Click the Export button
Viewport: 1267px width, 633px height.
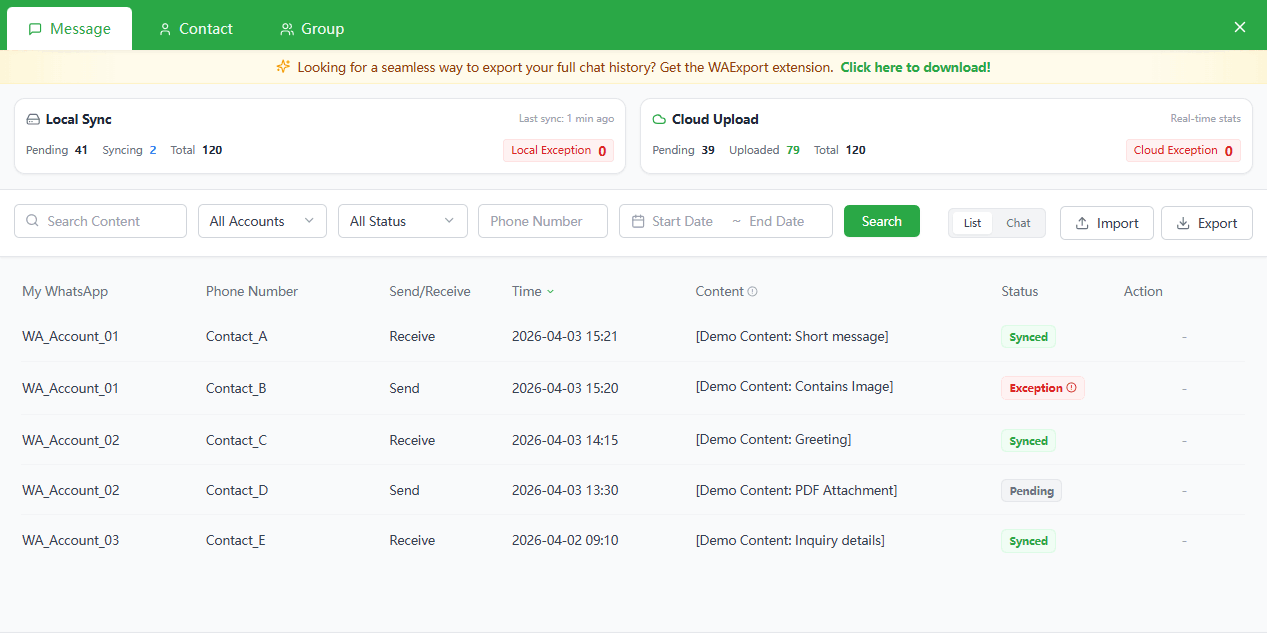(1206, 223)
